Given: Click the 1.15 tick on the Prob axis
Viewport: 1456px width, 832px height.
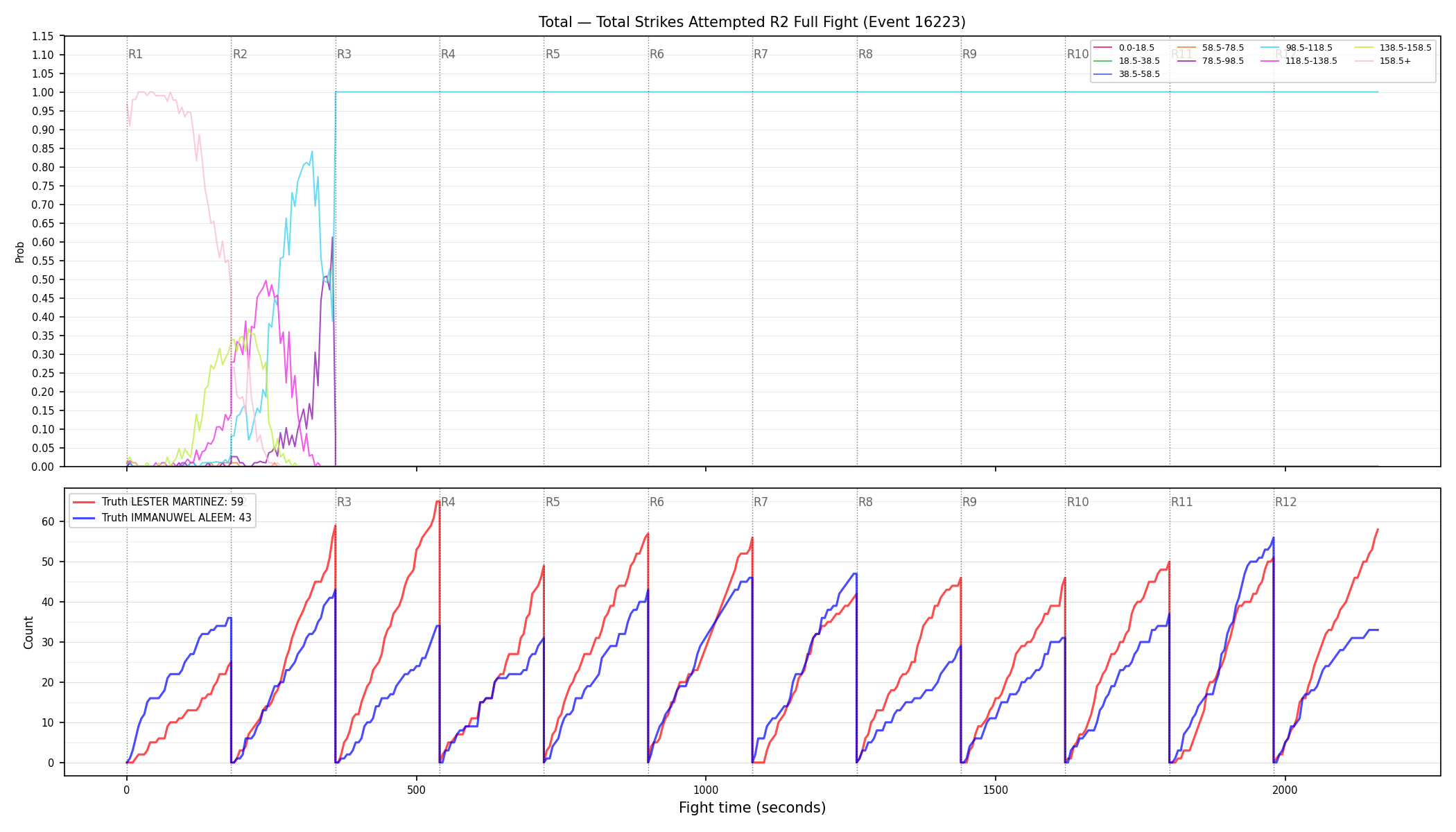Looking at the screenshot, I should [x=42, y=36].
